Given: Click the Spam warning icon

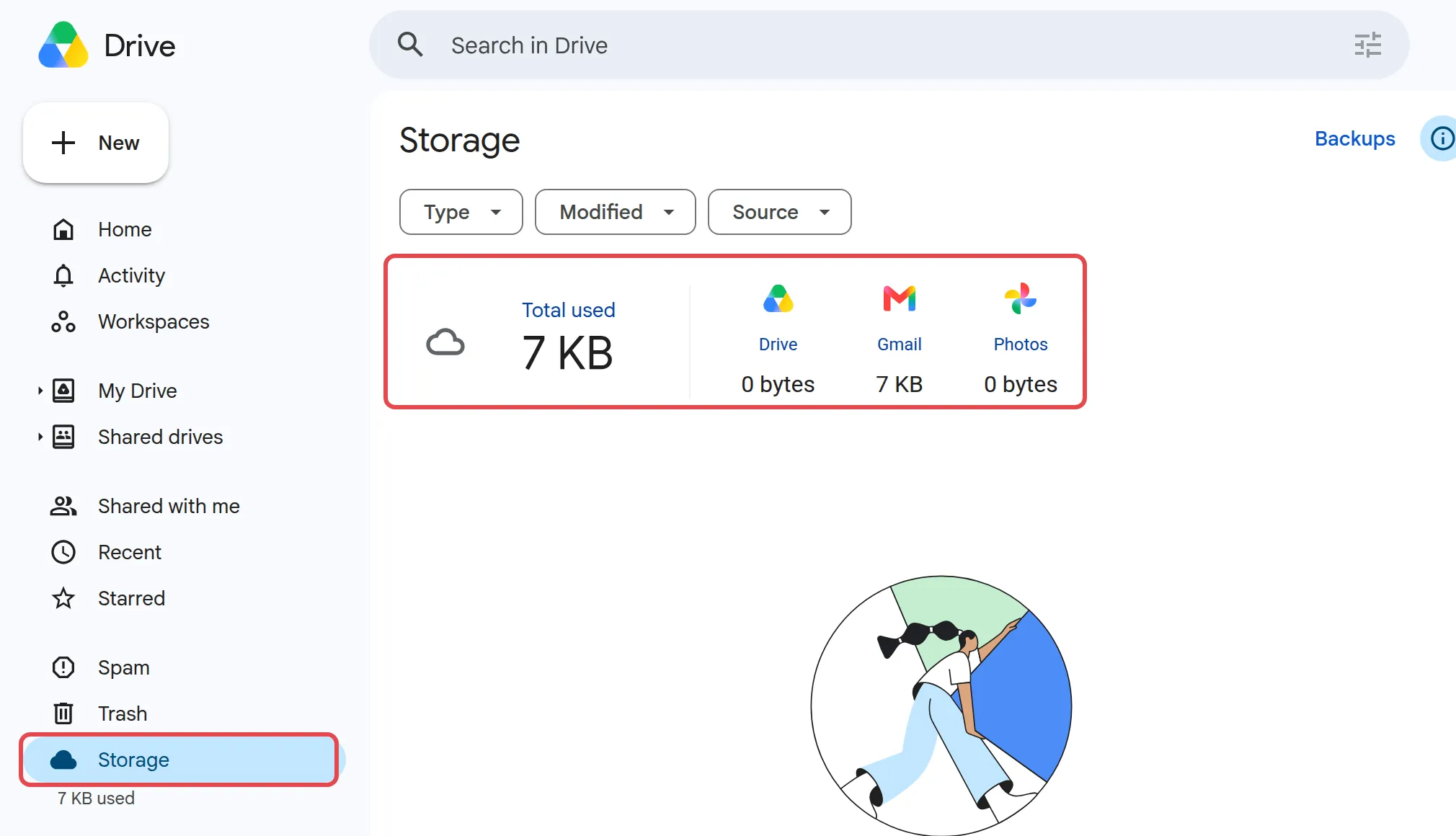Looking at the screenshot, I should click(63, 667).
